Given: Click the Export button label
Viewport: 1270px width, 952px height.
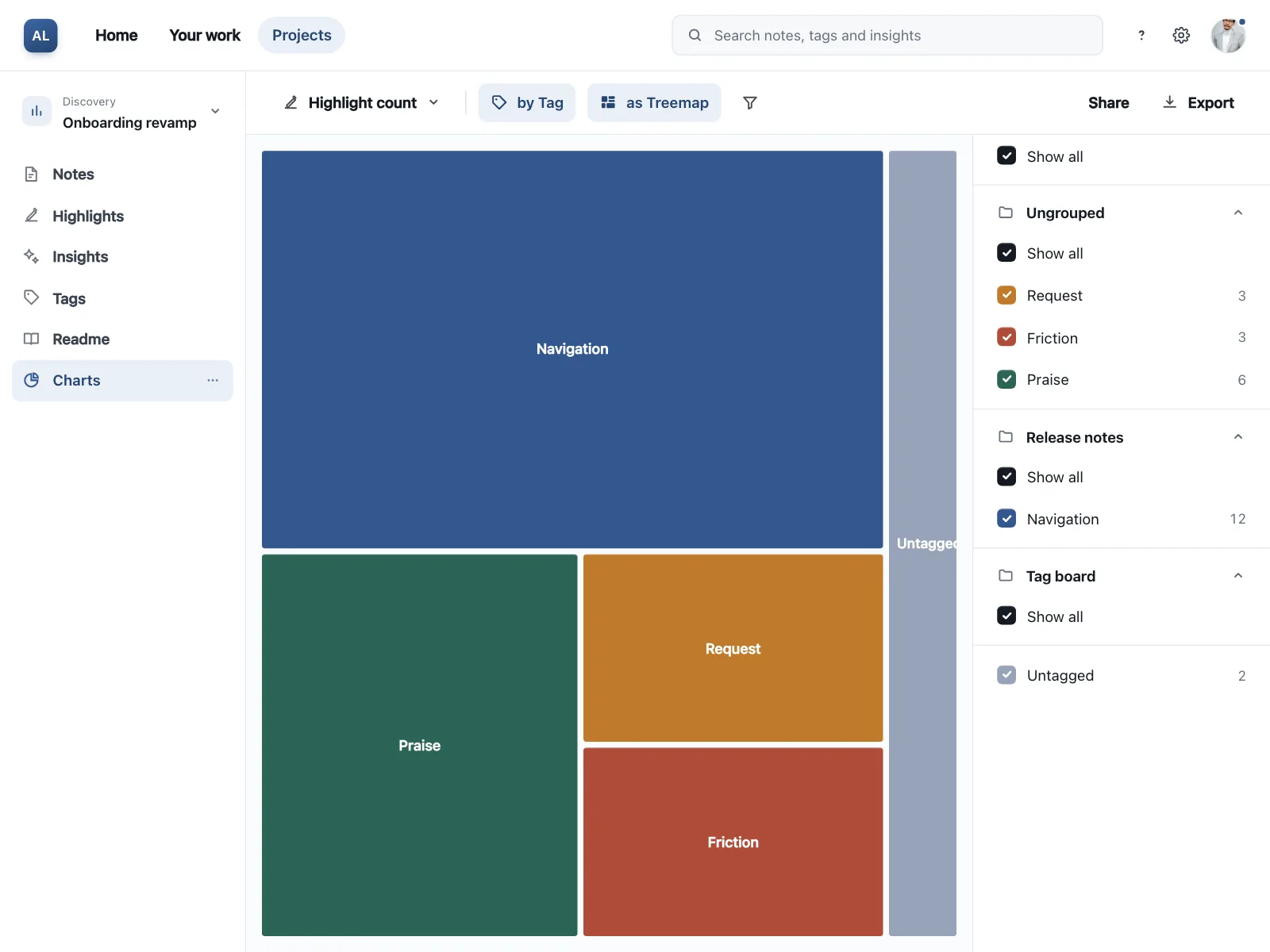Looking at the screenshot, I should [x=1210, y=102].
